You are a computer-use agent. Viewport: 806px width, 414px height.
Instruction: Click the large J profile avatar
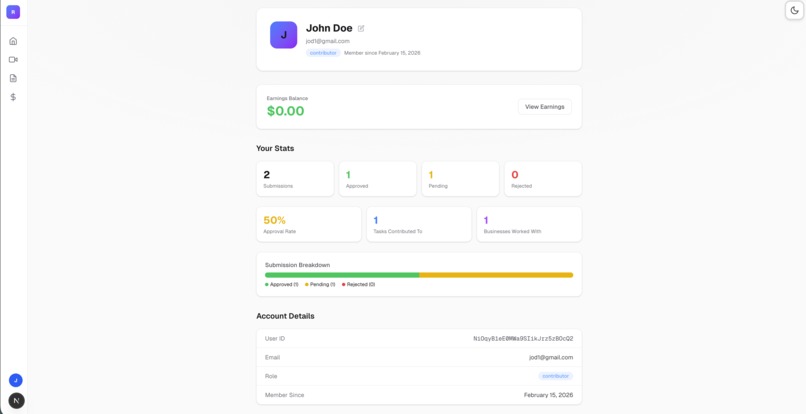pos(284,35)
